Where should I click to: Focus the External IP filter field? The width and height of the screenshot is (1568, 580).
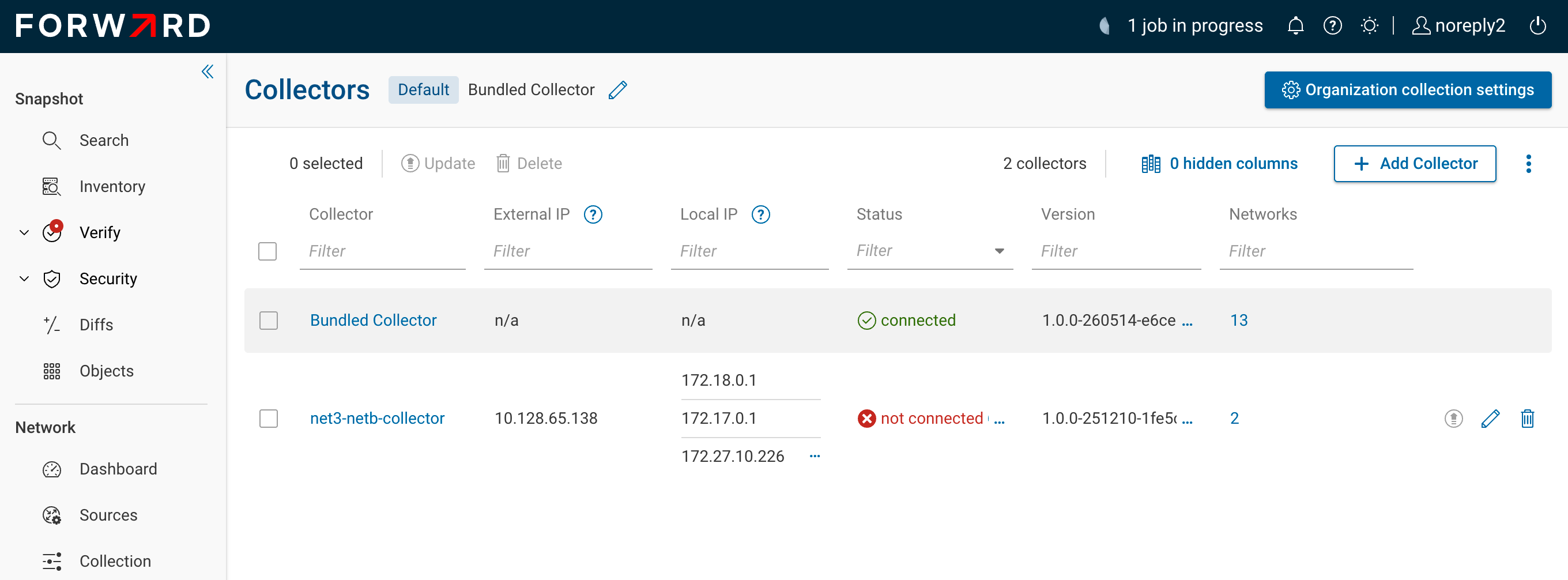coord(568,251)
